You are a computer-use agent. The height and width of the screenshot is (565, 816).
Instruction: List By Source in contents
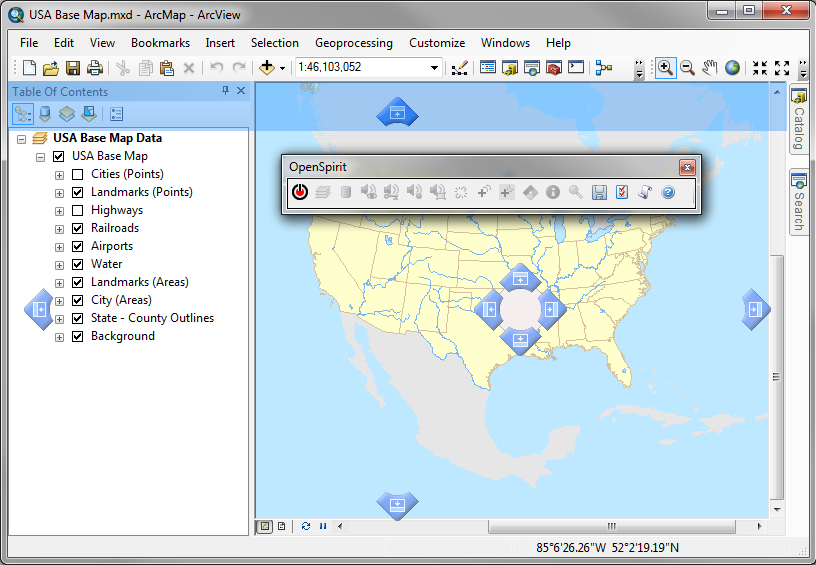point(45,113)
